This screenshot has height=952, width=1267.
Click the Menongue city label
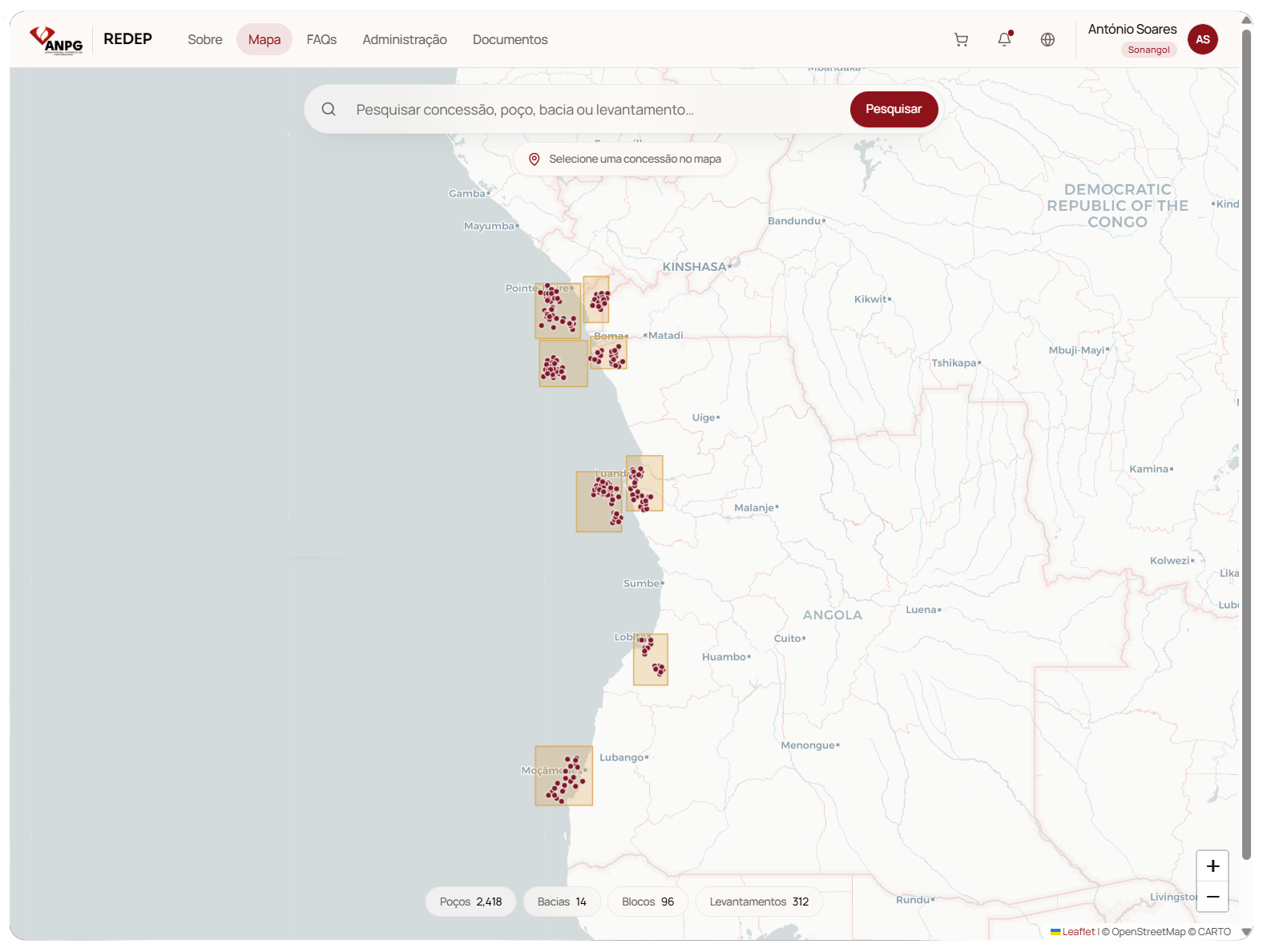click(x=808, y=745)
